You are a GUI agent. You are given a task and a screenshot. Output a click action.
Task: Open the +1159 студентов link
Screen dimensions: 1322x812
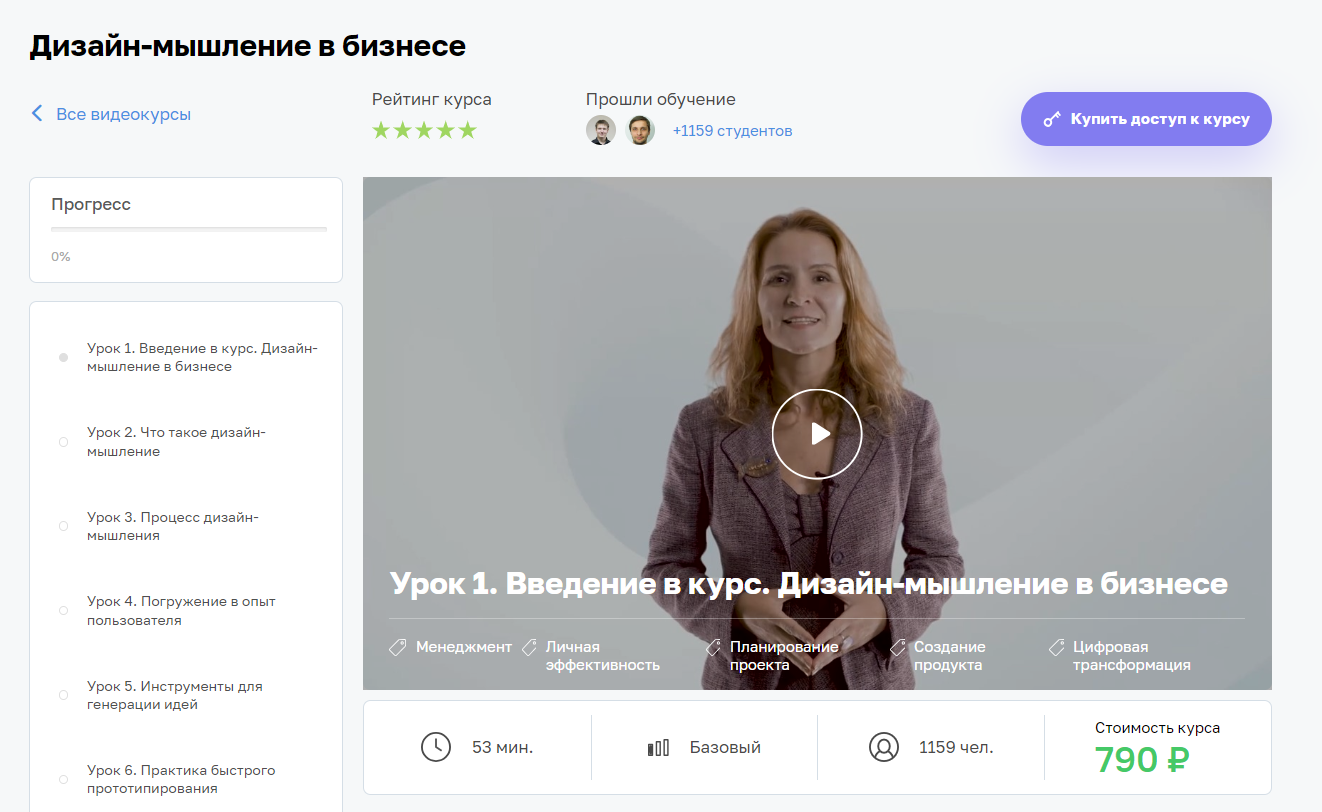point(732,131)
